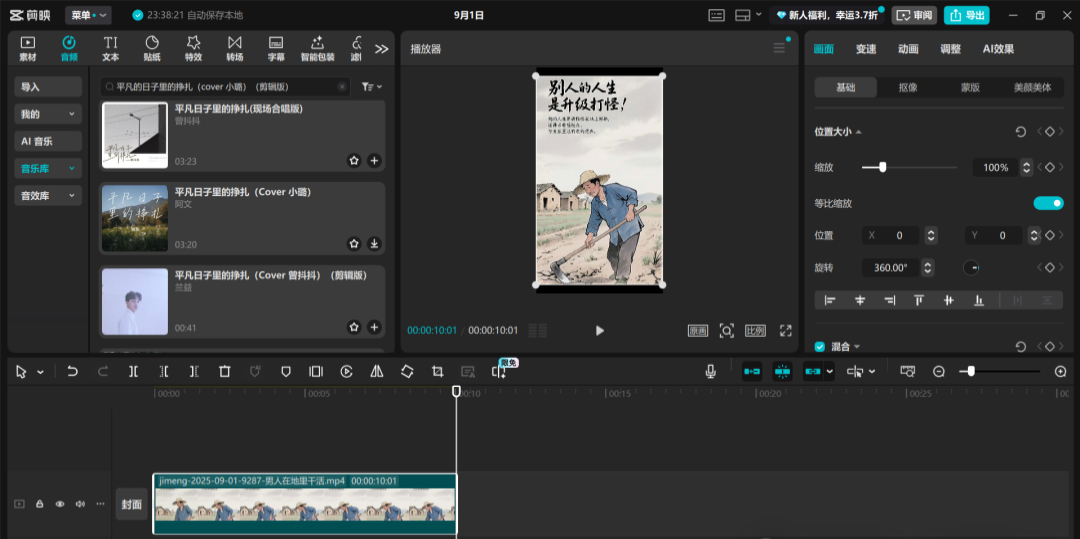Click the 缩放 scale slider handle
1080x539 pixels.
click(882, 167)
